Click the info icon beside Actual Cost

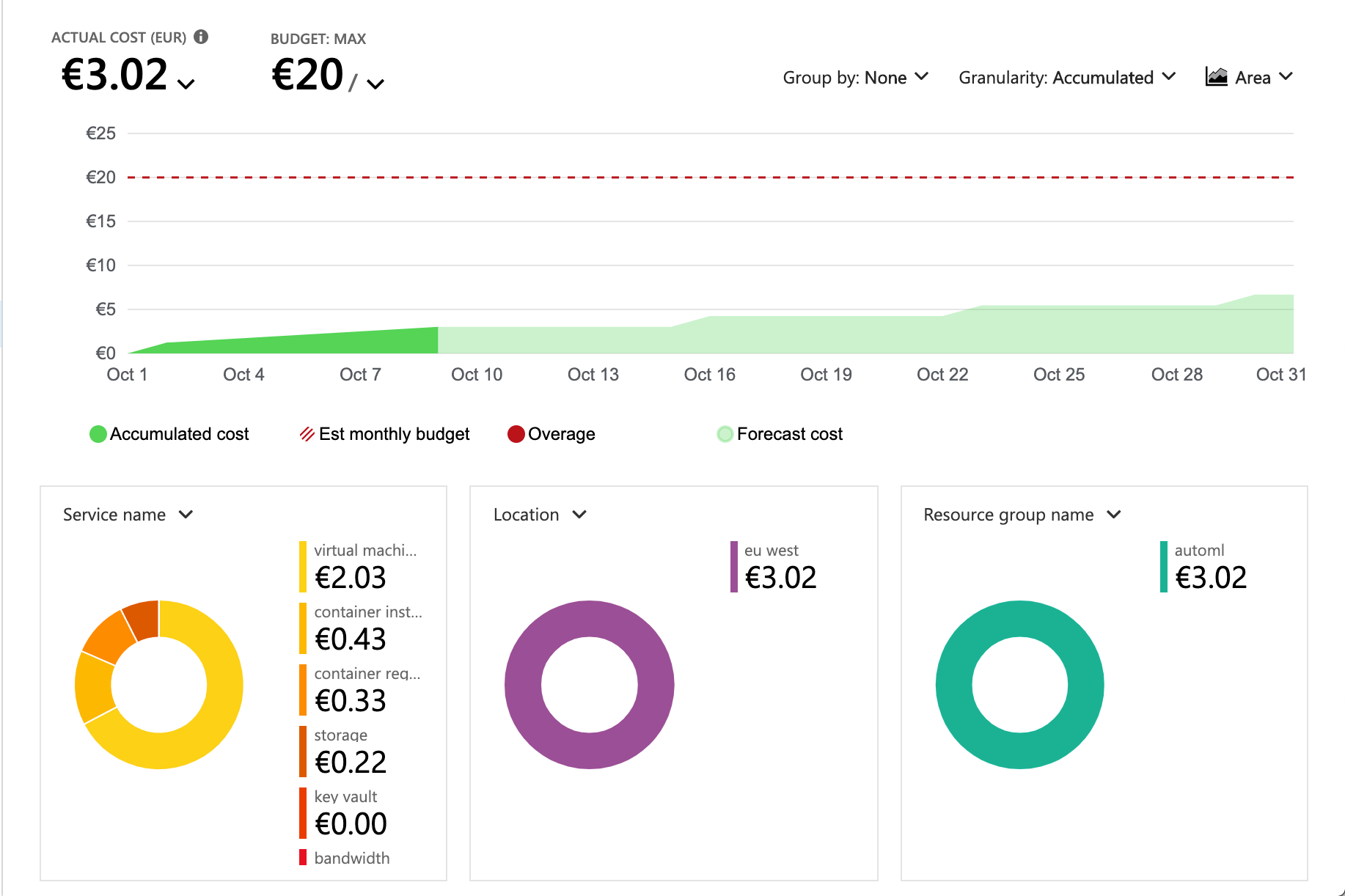coord(202,35)
